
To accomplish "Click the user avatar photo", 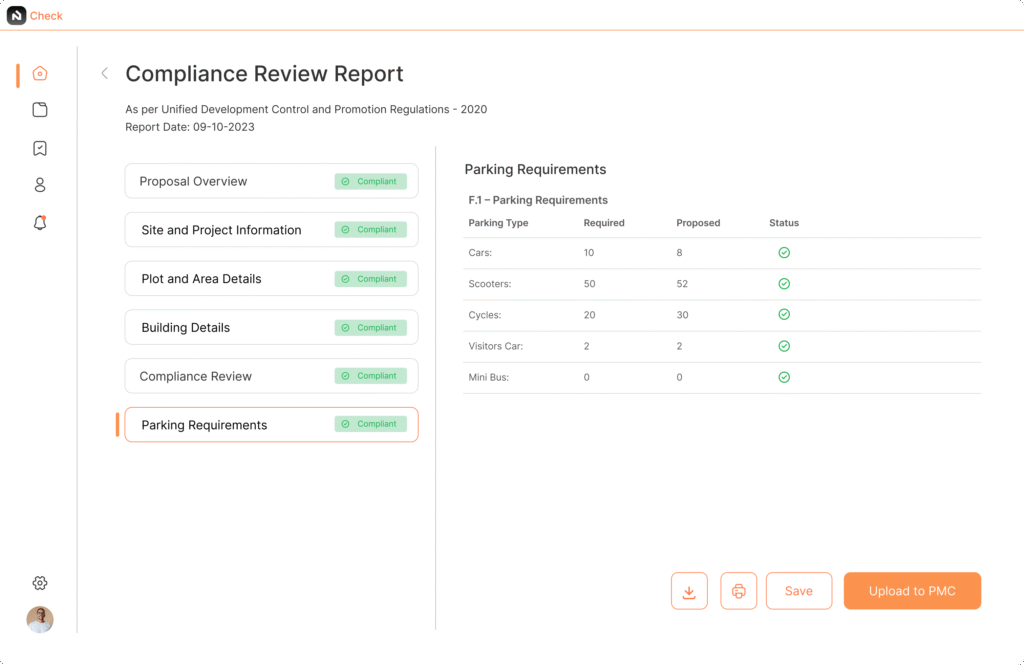I will tap(40, 620).
